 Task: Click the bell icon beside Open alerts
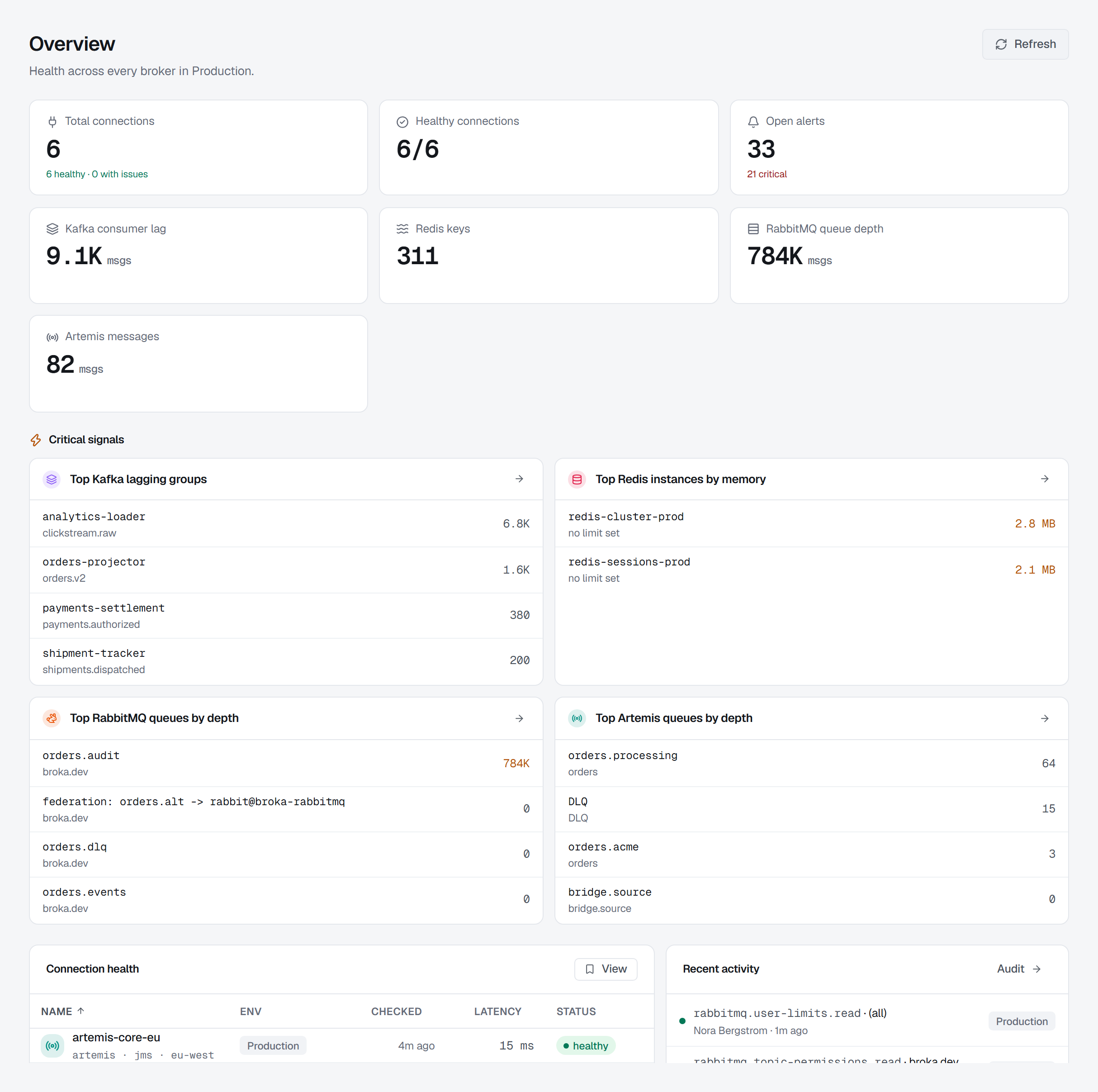(753, 122)
